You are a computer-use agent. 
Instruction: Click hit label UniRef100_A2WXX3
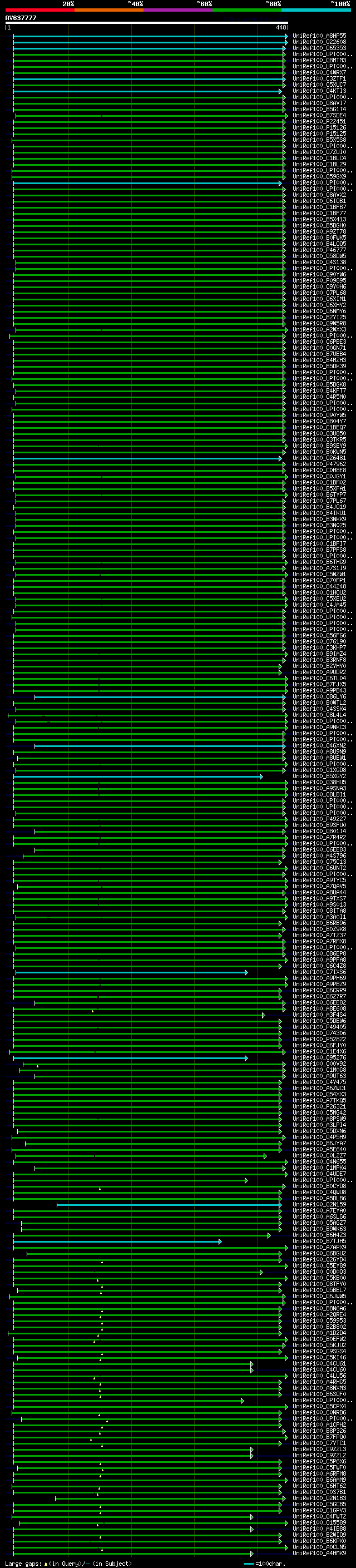click(x=319, y=329)
